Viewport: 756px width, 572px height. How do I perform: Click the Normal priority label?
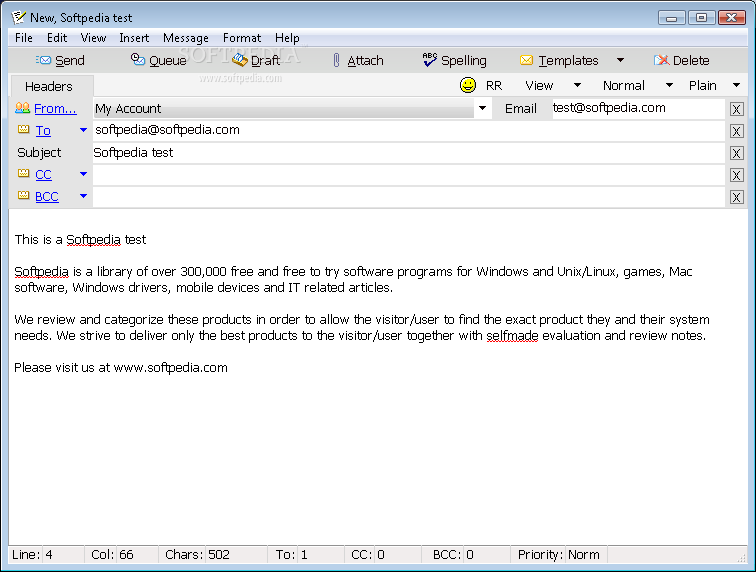(x=623, y=86)
